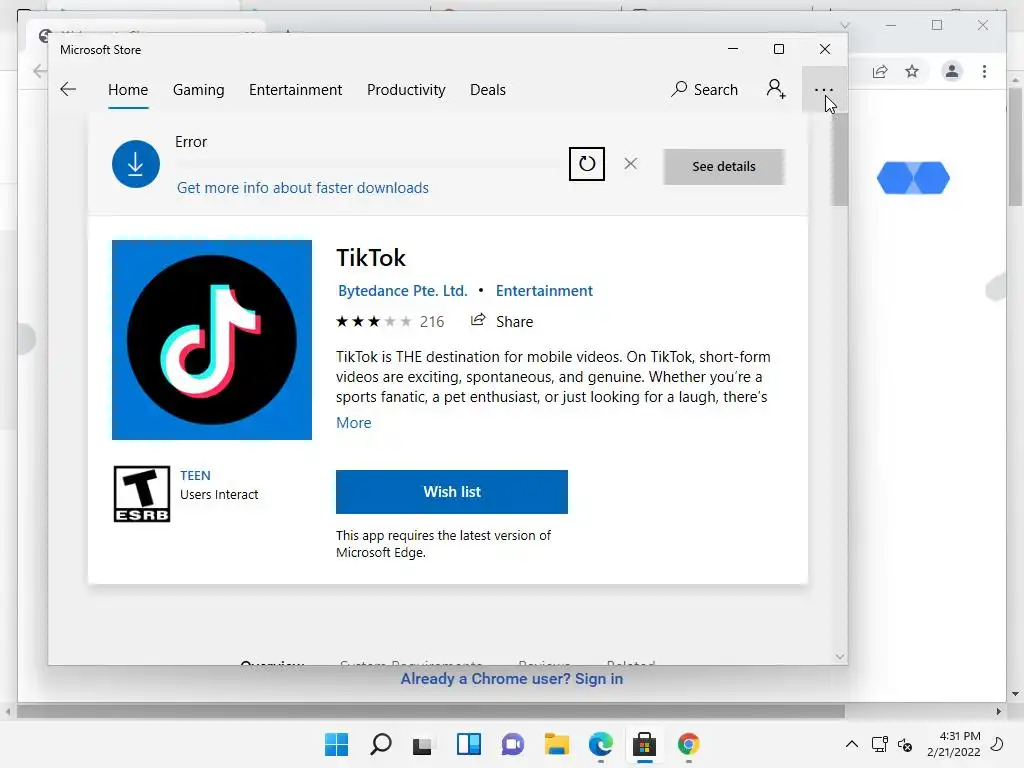Screen dimensions: 1024x768
Task: Open taskbar Search icon
Action: click(x=381, y=744)
